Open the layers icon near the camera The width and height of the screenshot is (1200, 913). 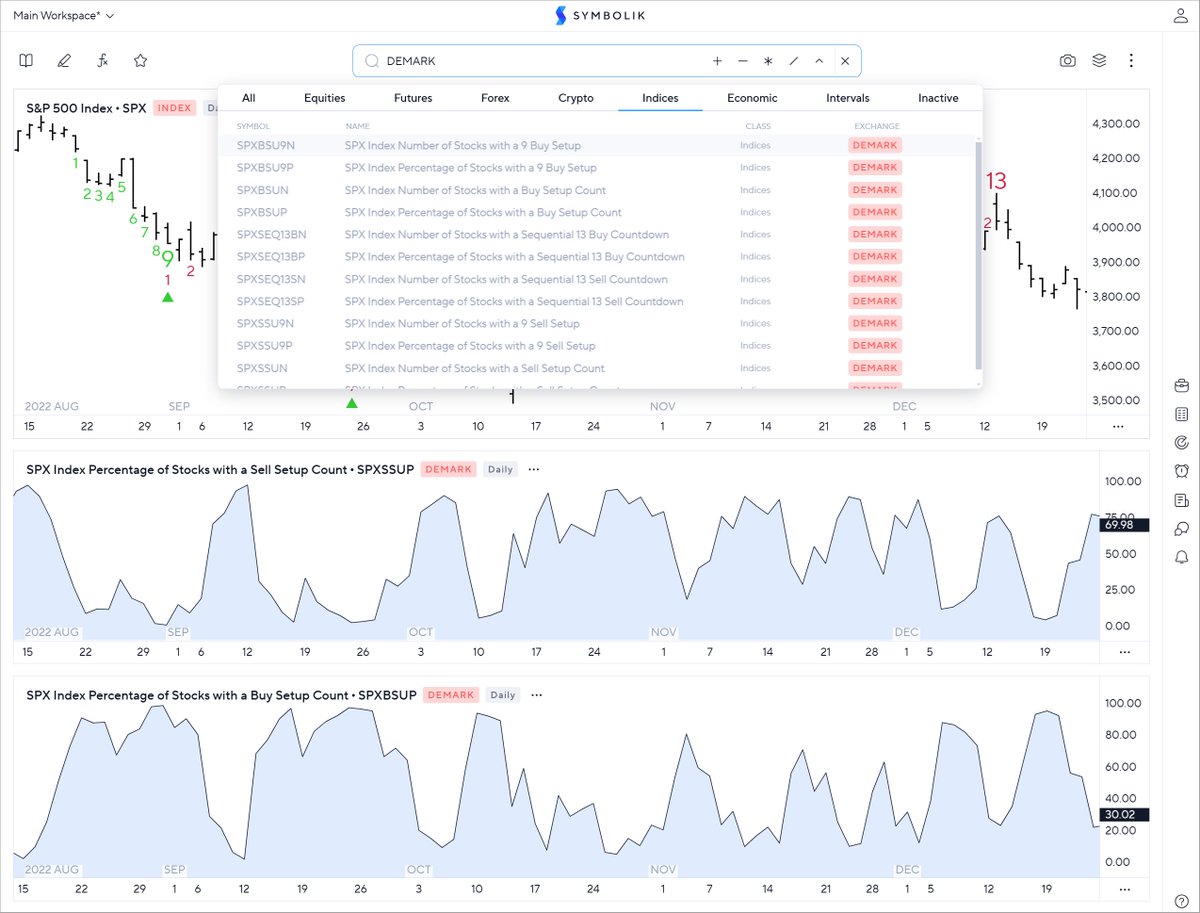coord(1099,60)
